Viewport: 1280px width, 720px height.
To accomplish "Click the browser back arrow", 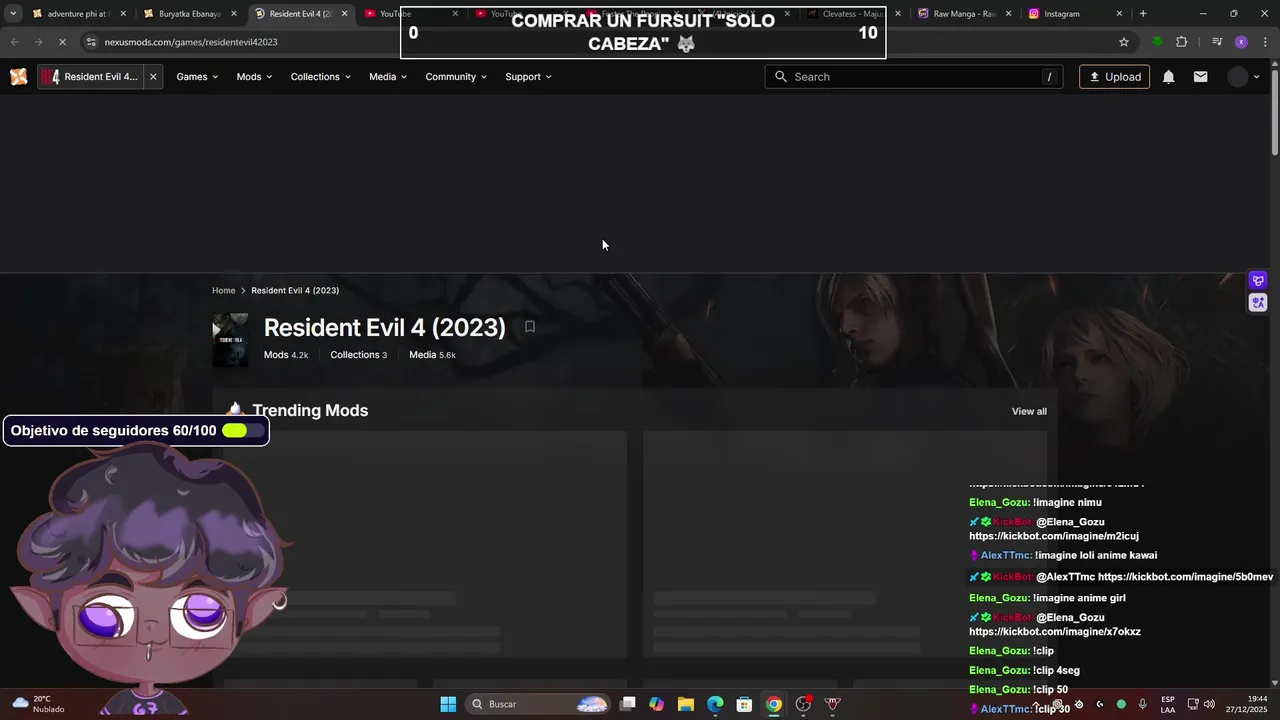I will point(14,42).
